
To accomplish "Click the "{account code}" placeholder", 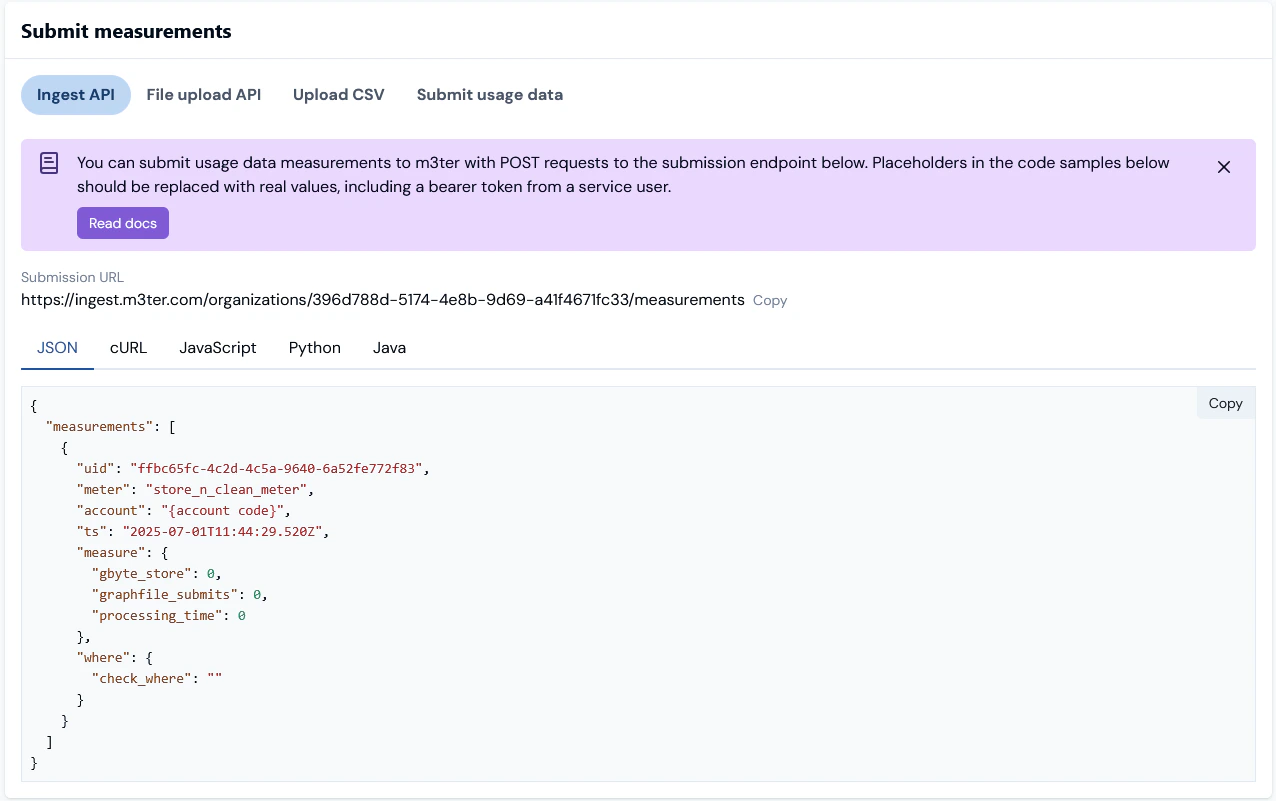I will [x=225, y=510].
